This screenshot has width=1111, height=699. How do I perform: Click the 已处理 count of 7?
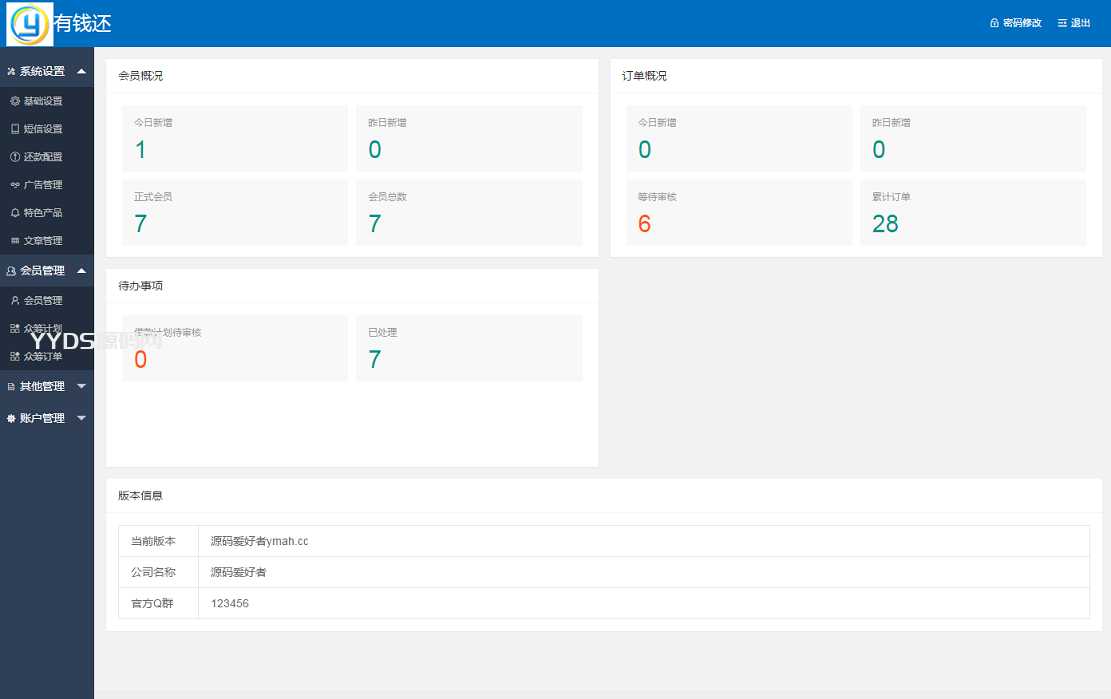[x=375, y=360]
